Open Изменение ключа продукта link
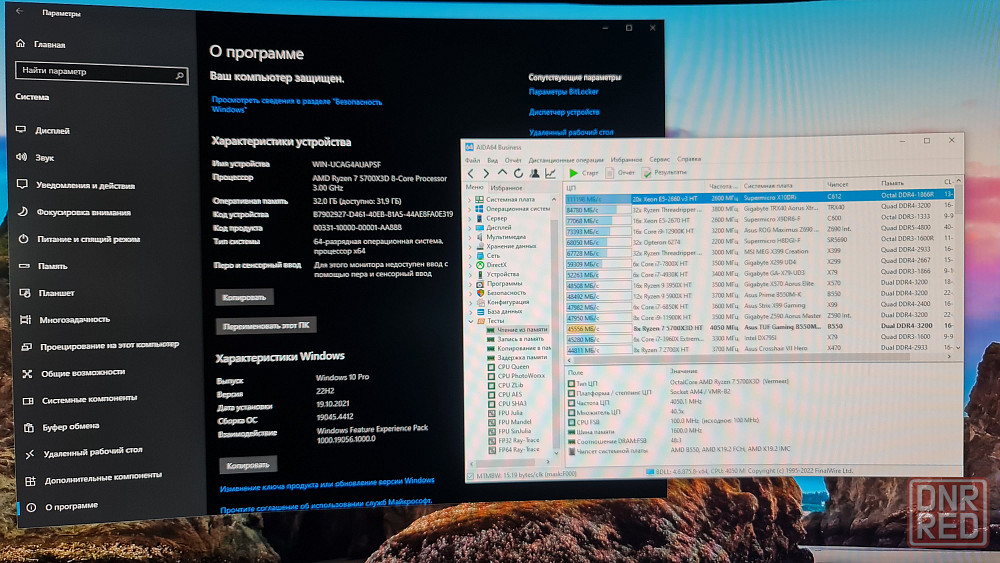1000x563 pixels. coord(327,485)
